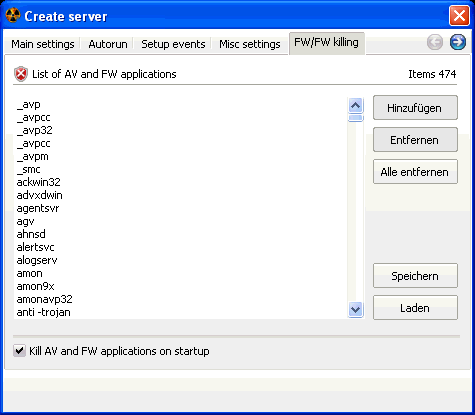This screenshot has height=415, width=475.
Task: Click the list scrollbar down arrow
Action: click(355, 310)
